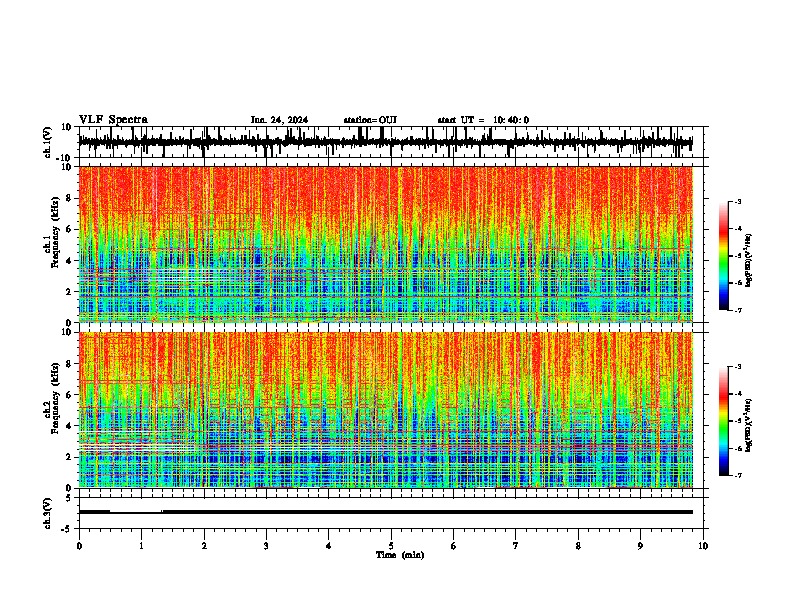Image resolution: width=792 pixels, height=612 pixels.
Task: Click the "0" tick on the time axis
Action: (x=79, y=546)
